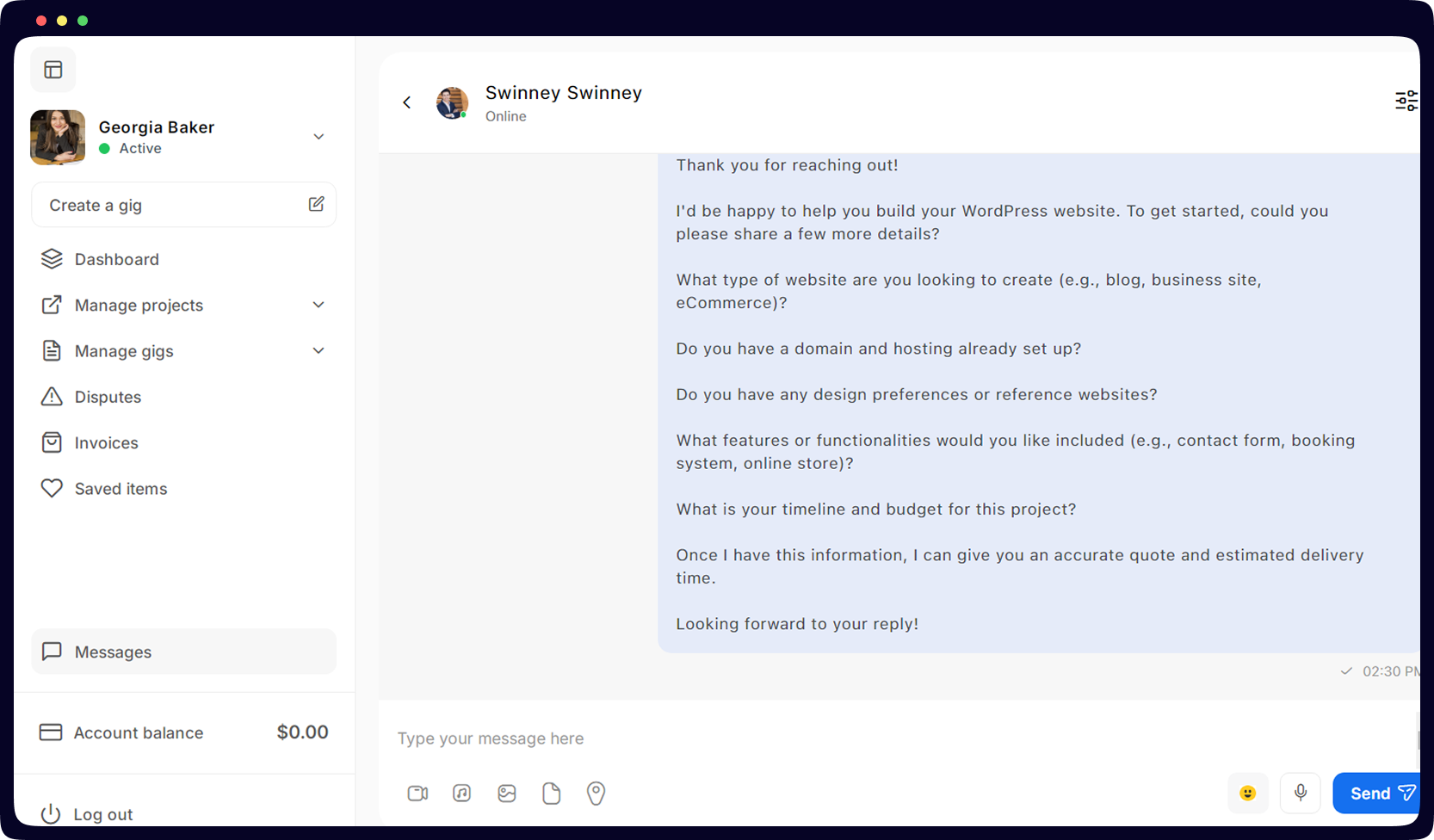Image resolution: width=1434 pixels, height=840 pixels.
Task: Attach a video with the camera icon
Action: click(x=417, y=793)
